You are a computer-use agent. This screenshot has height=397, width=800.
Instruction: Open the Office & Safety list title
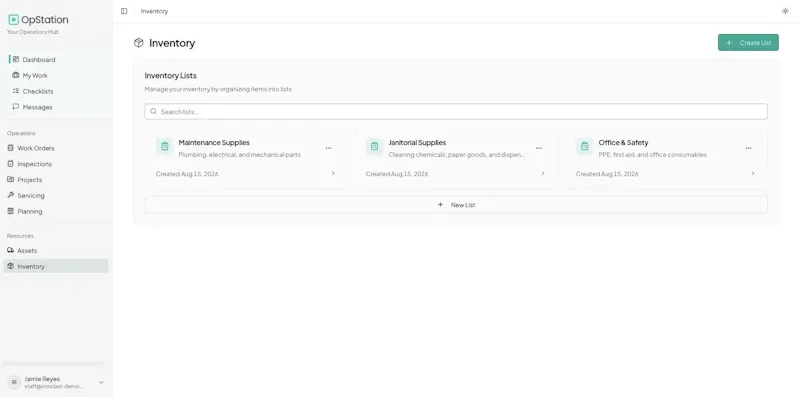click(x=623, y=142)
